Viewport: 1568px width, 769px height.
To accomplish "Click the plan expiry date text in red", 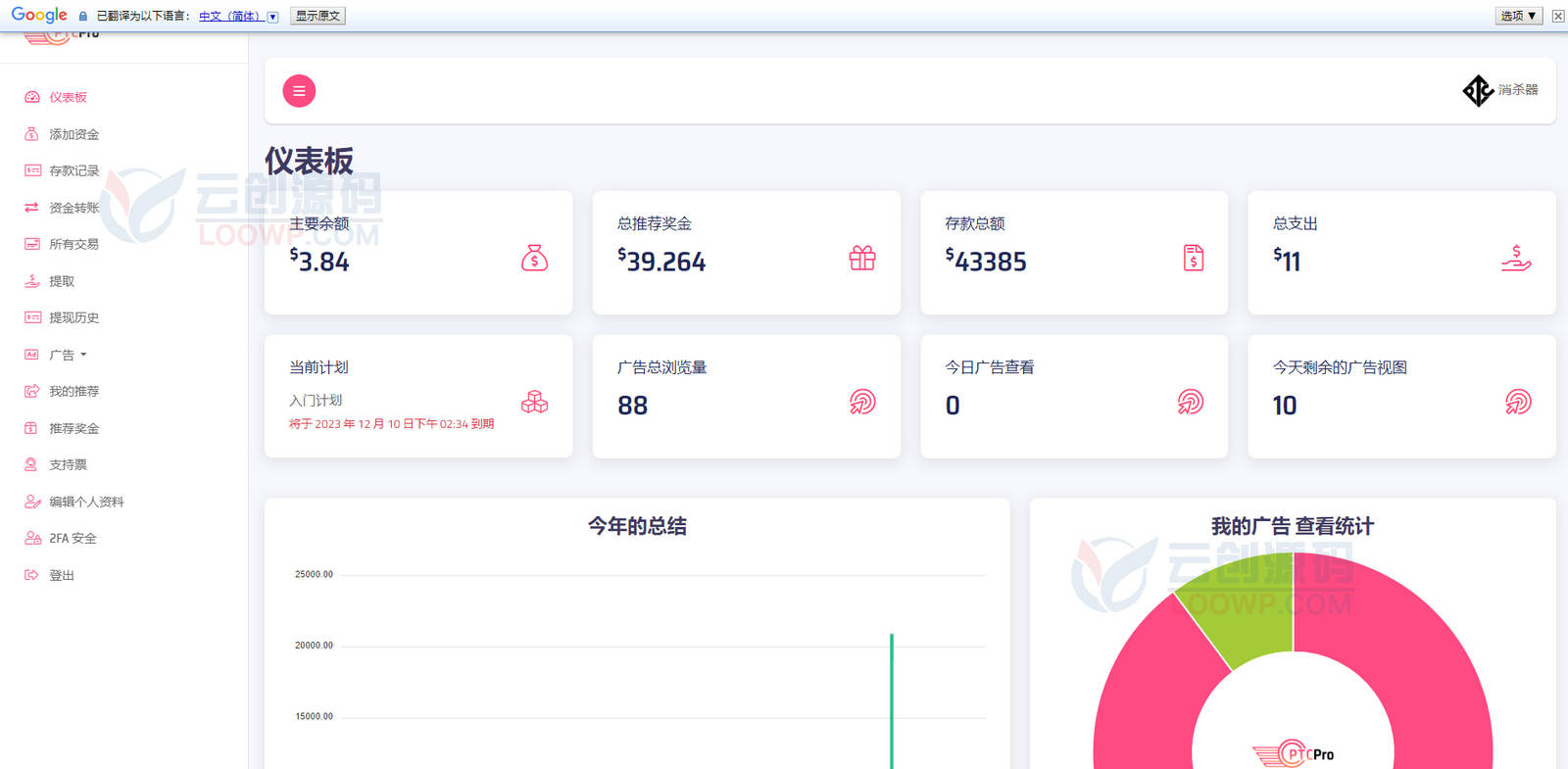I will (x=391, y=424).
